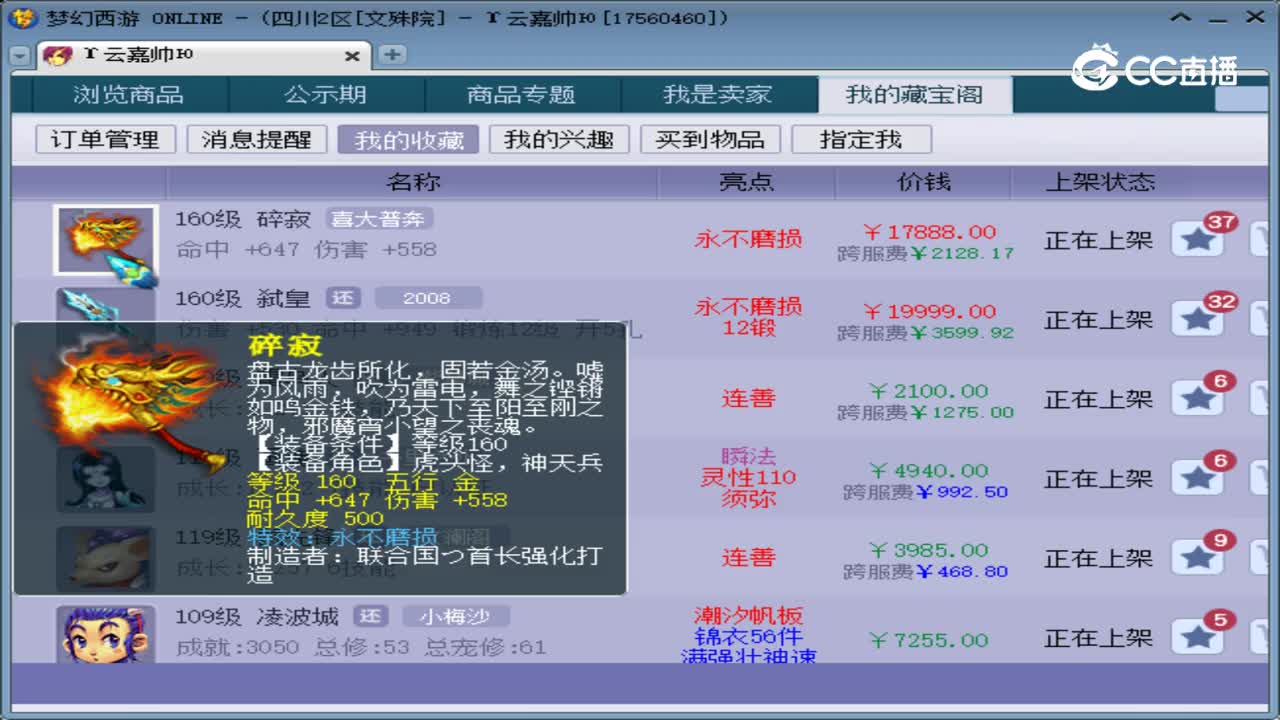Click favorite star with badge 5
The image size is (1280, 720).
coord(1197,638)
